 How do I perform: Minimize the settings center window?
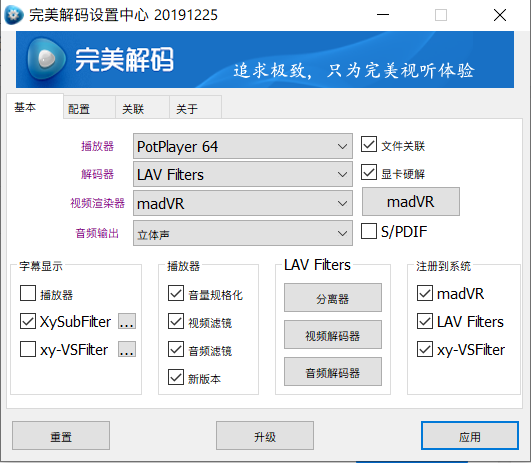tap(383, 15)
